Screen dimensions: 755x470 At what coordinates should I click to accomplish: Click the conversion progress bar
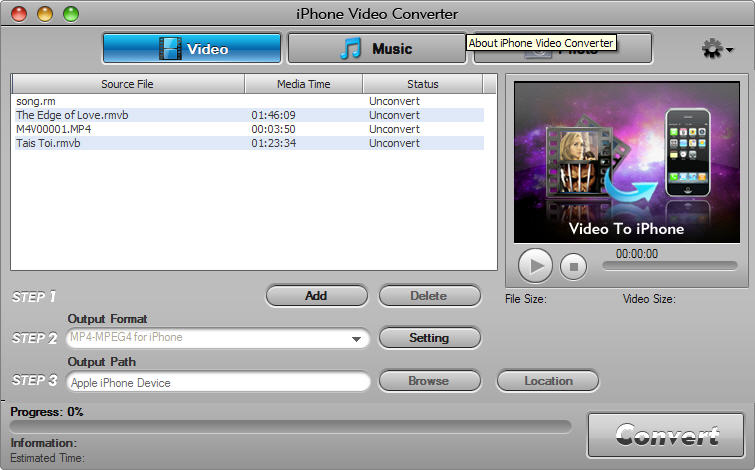(x=290, y=426)
